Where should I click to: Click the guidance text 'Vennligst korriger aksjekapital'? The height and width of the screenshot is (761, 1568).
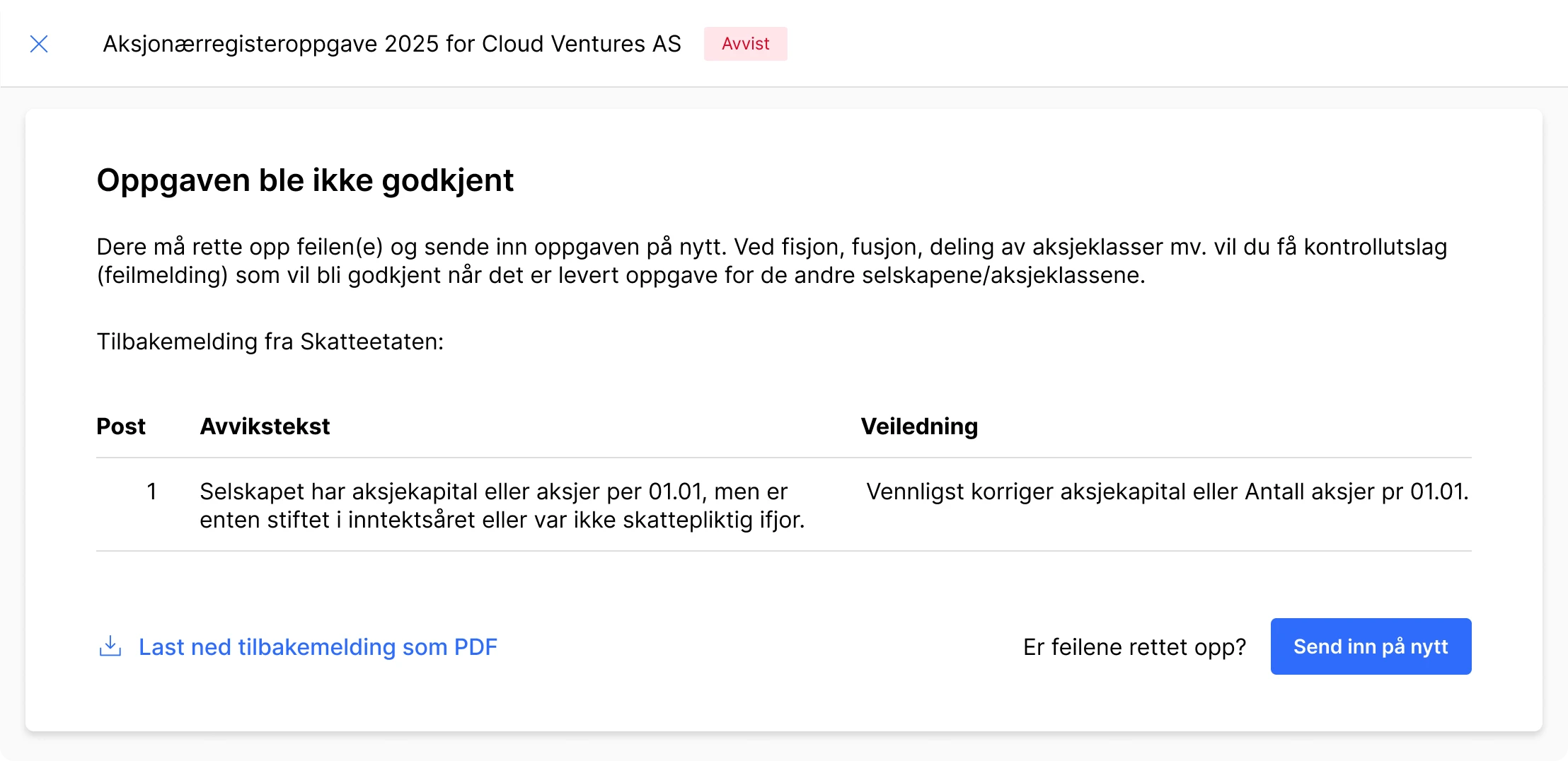coord(1167,492)
